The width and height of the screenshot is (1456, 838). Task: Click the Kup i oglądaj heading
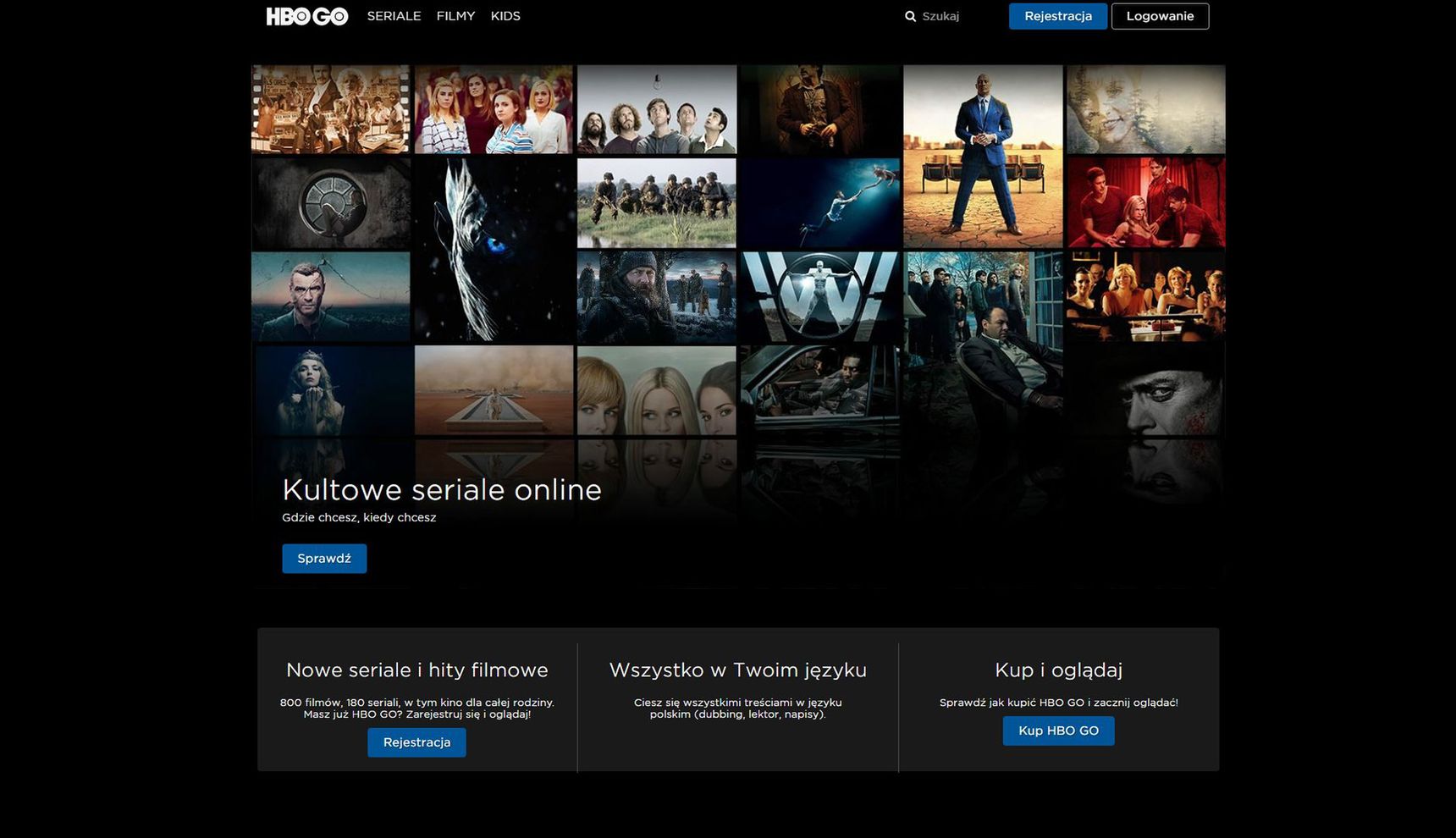(x=1059, y=670)
